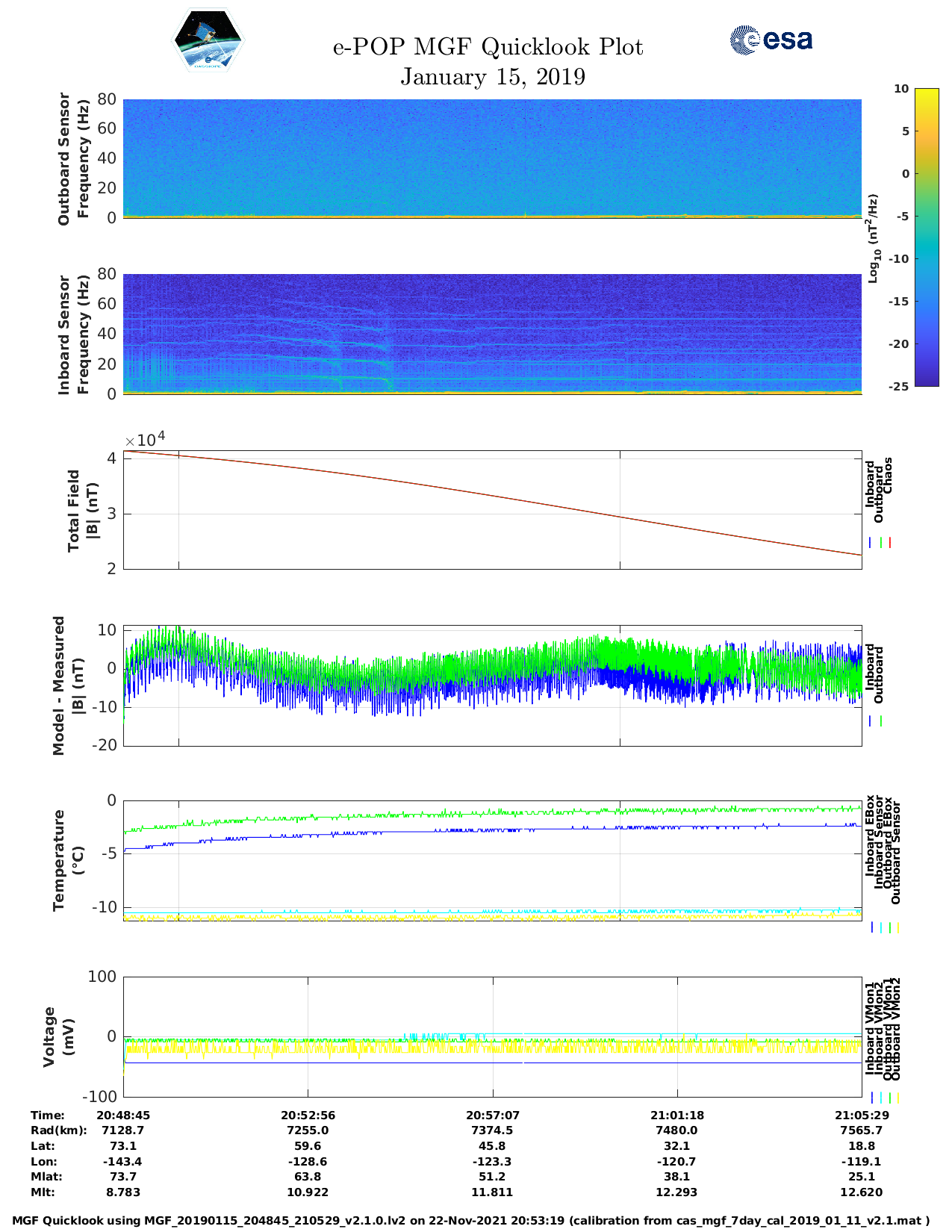952x1232 pixels.
Task: Click the 20:57:07 time label
Action: [x=492, y=1115]
